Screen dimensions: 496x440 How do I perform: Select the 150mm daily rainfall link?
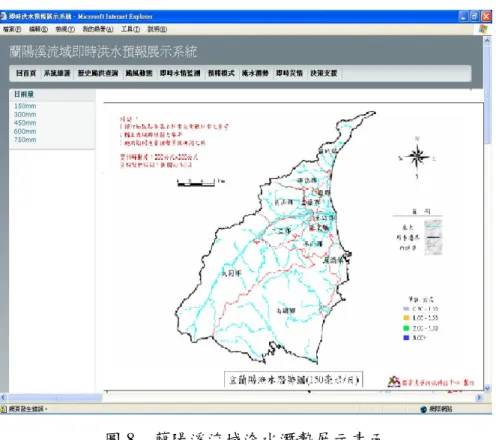(x=25, y=106)
